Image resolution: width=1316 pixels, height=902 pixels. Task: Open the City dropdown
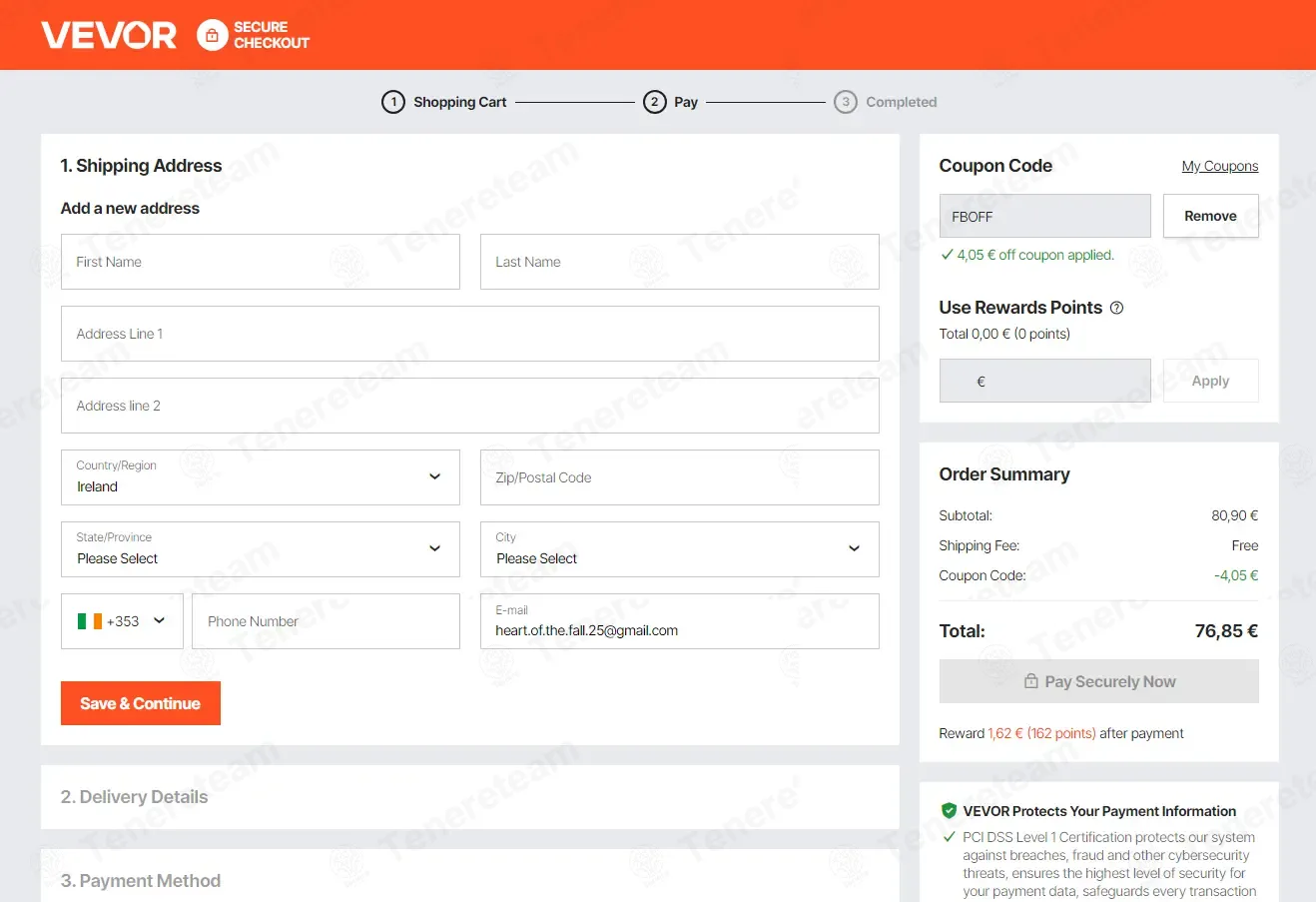680,549
